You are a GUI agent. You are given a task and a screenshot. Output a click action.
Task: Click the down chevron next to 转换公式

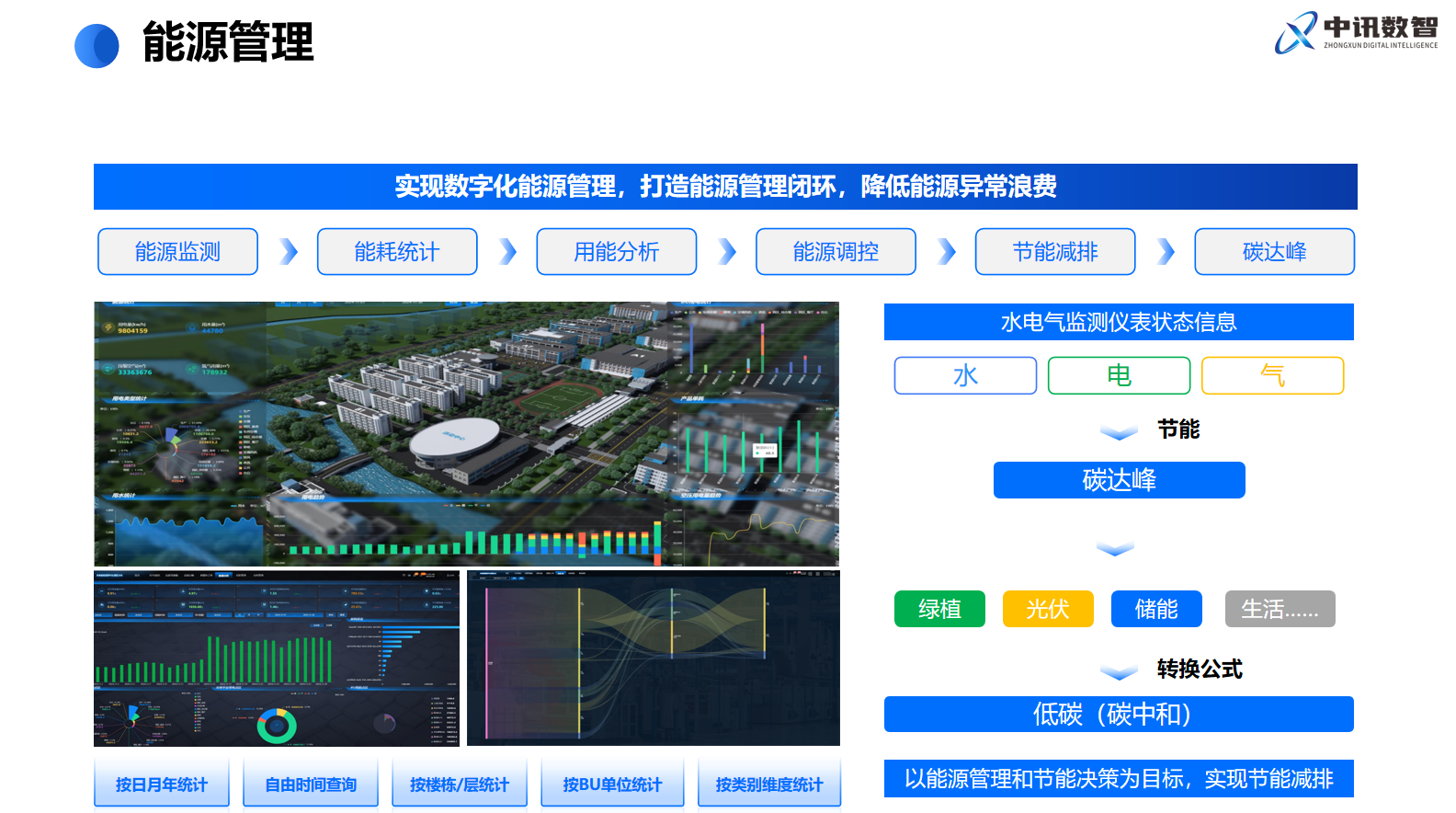1119,672
